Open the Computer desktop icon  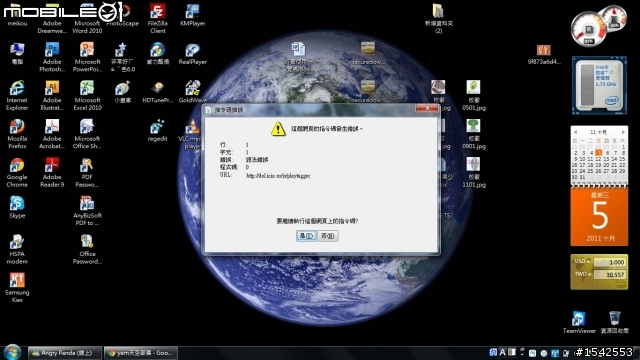coord(17,54)
